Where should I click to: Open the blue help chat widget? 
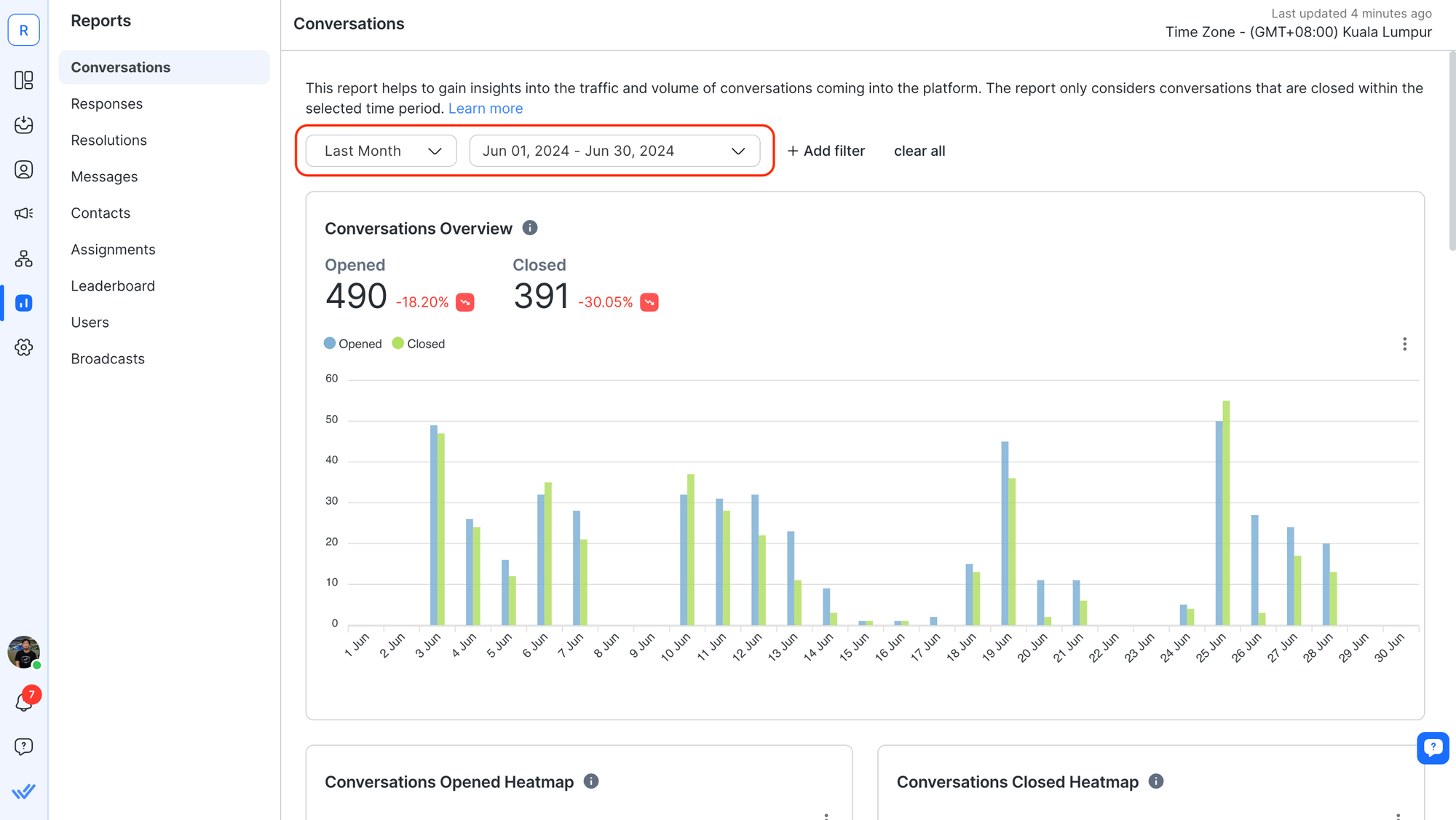1433,748
